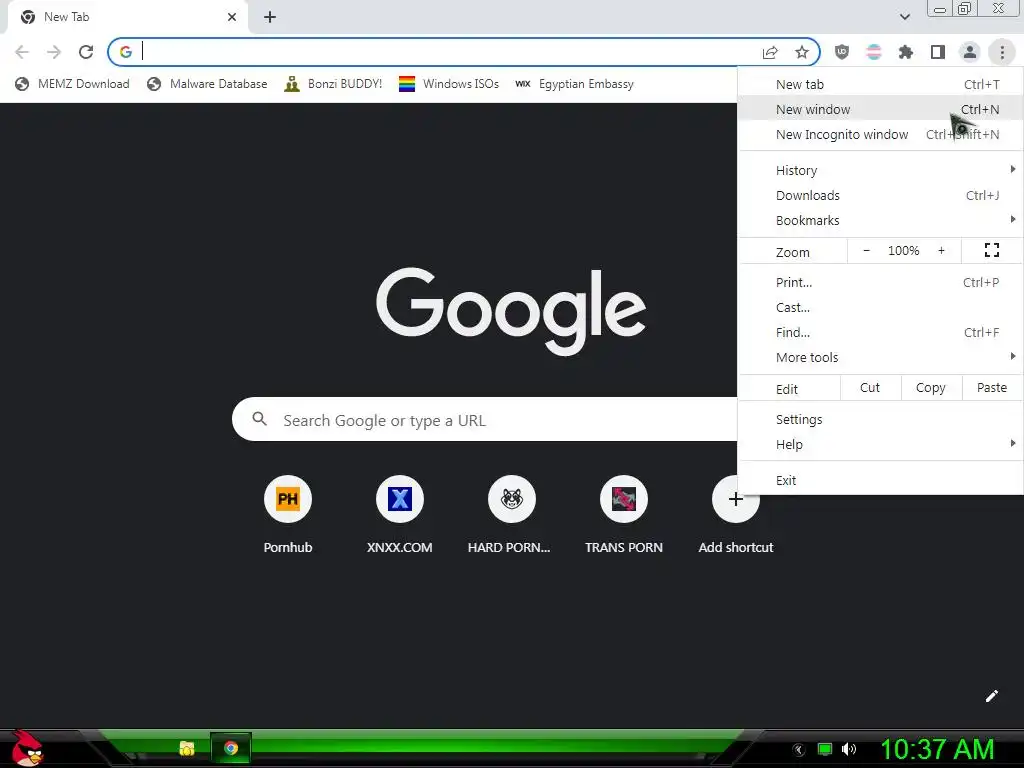Open the uBlock Origin shield extension
Viewport: 1024px width, 768px height.
pyautogui.click(x=842, y=52)
